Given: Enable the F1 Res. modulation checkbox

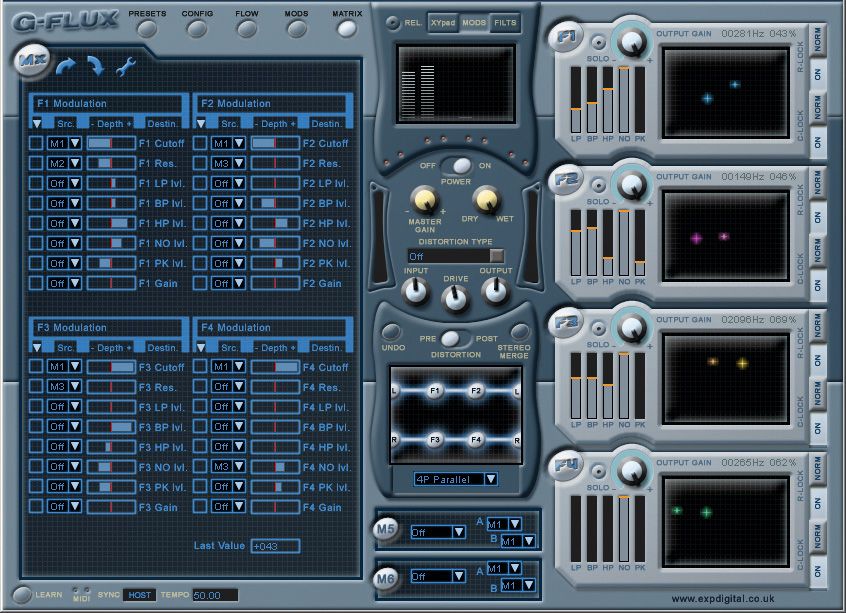Looking at the screenshot, I should click(x=36, y=163).
